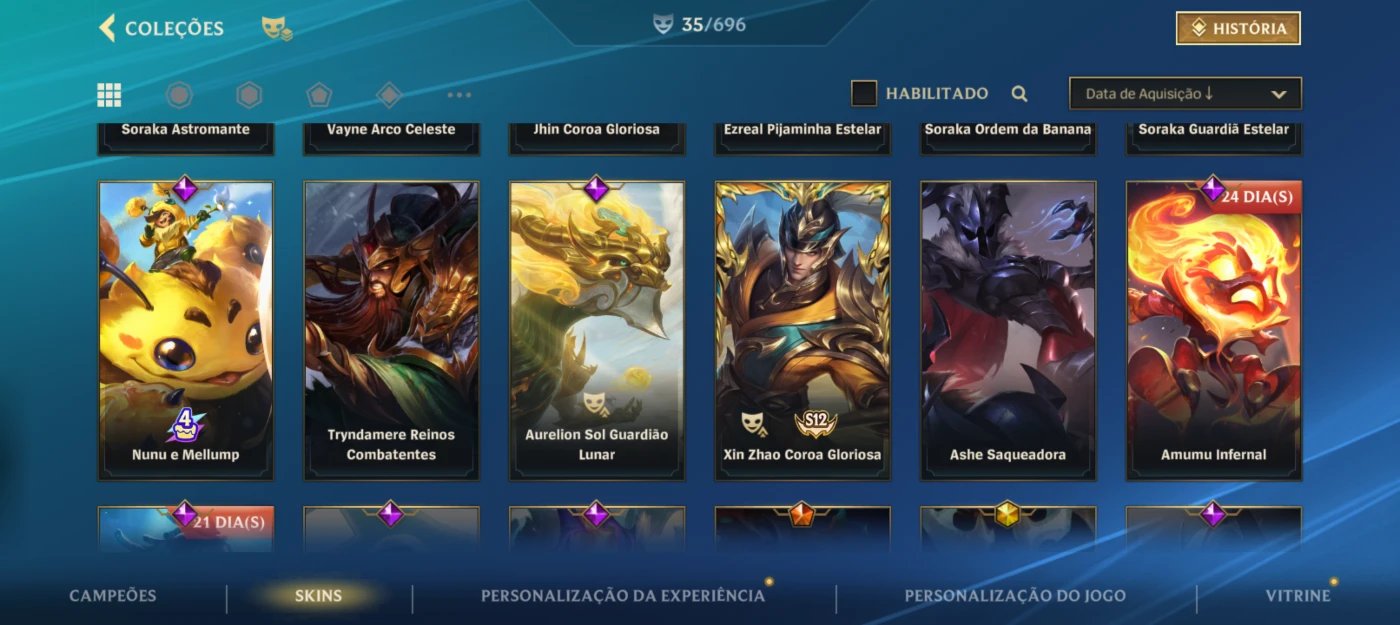Select the Nunu e Mellump skin card
The height and width of the screenshot is (625, 1400).
tap(185, 330)
